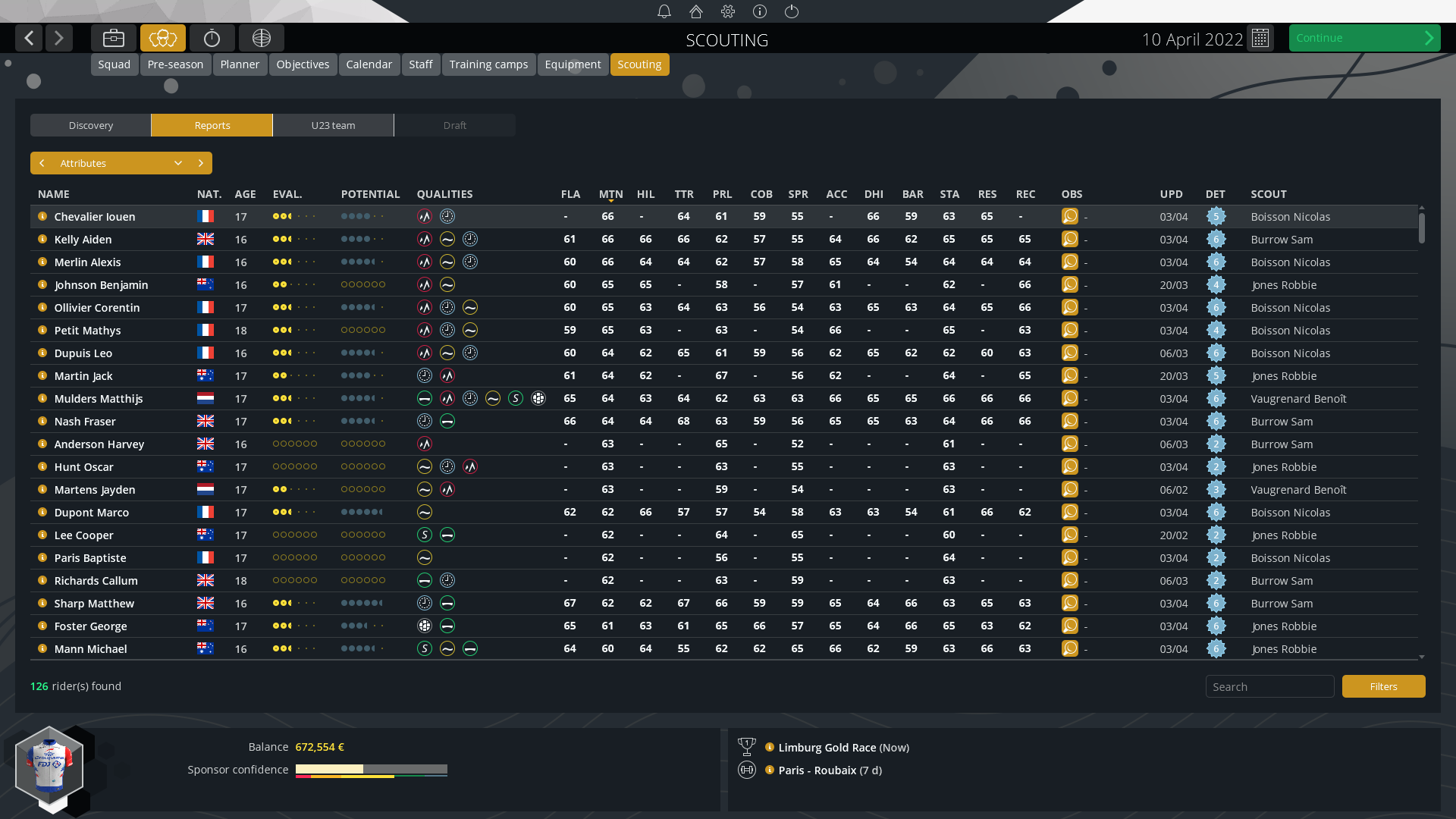1456x819 pixels.
Task: Click the home icon in top bar
Action: (696, 11)
